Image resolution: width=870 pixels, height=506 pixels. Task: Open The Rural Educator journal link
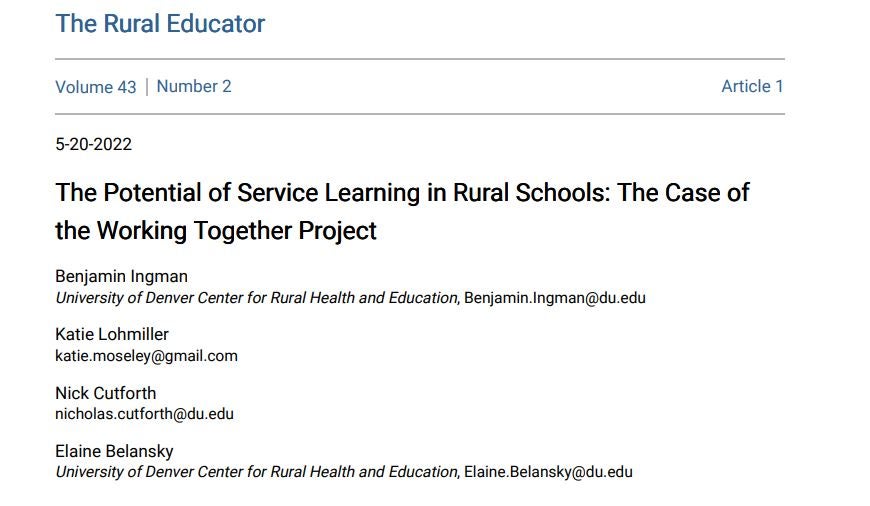tap(160, 24)
